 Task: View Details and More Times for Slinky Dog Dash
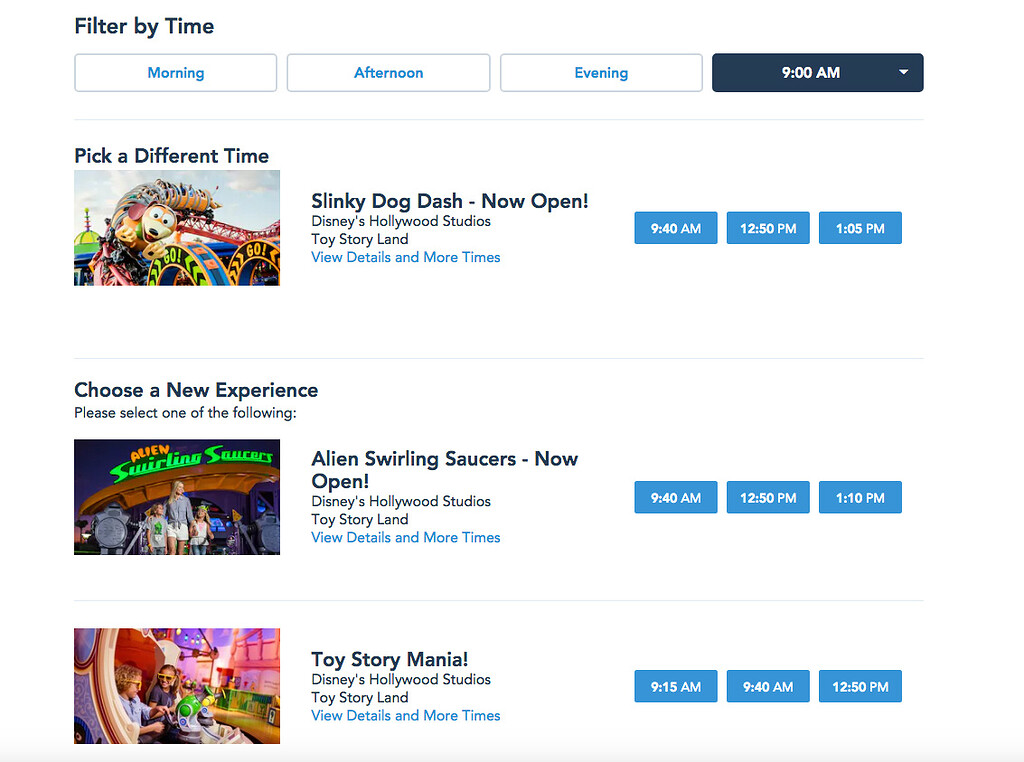tap(406, 257)
